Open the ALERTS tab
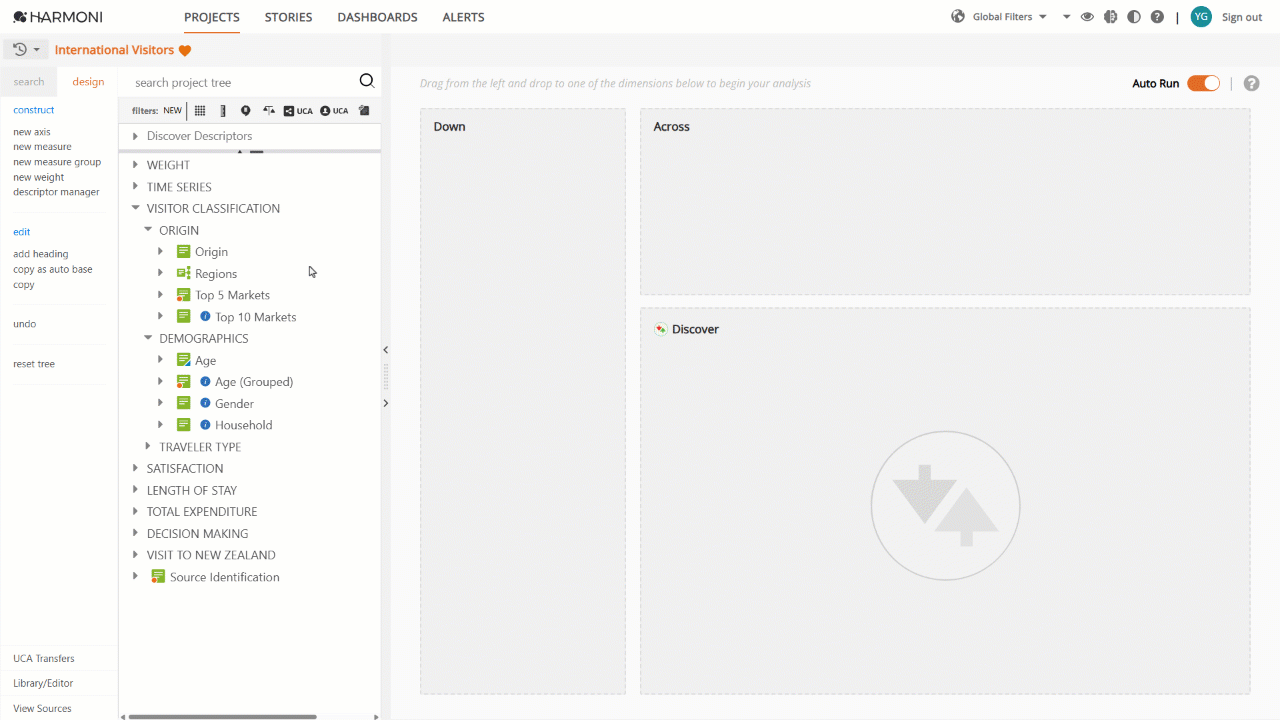Image resolution: width=1280 pixels, height=720 pixels. point(463,17)
